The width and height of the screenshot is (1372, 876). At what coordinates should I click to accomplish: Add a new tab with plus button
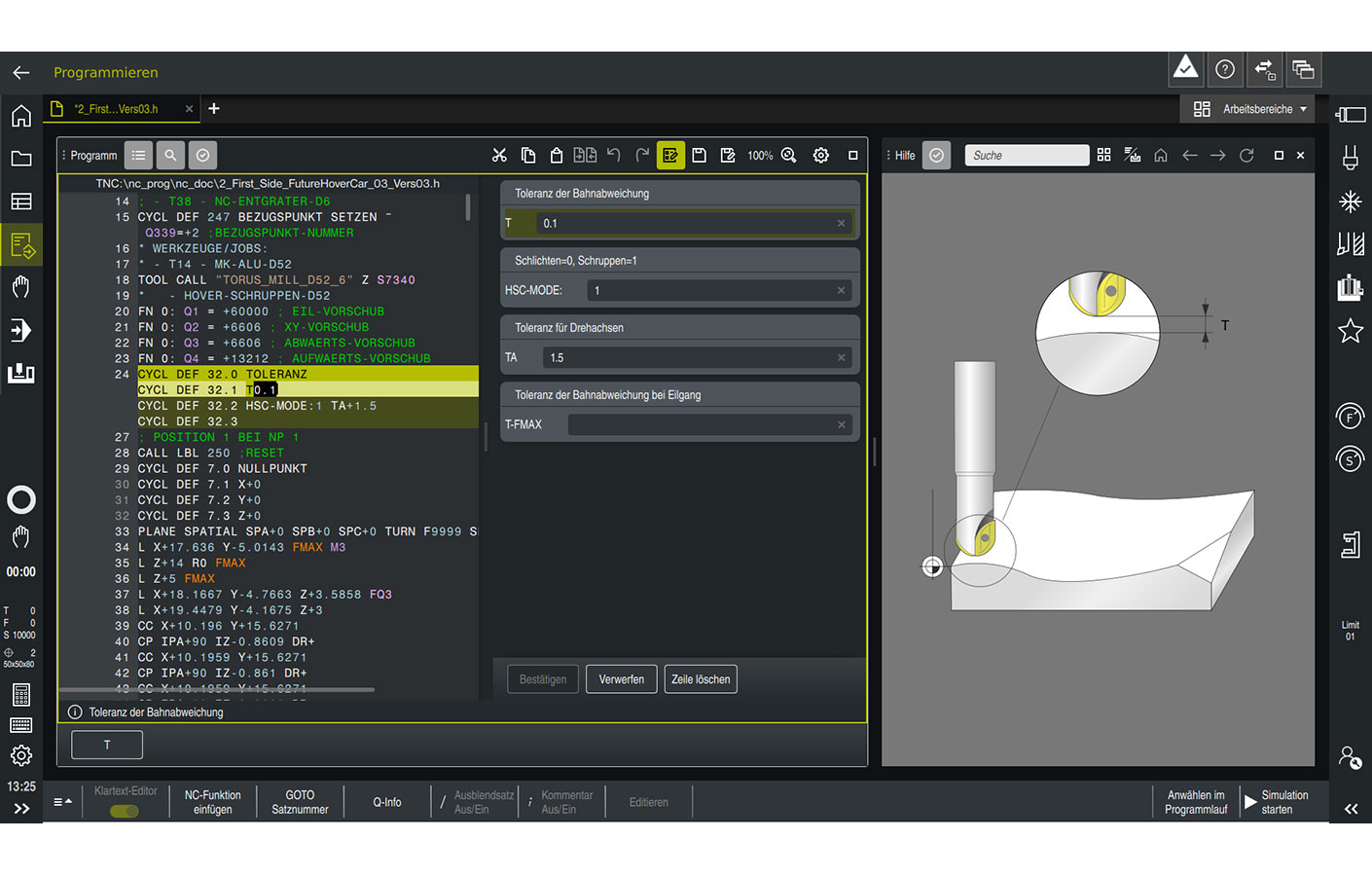point(214,109)
